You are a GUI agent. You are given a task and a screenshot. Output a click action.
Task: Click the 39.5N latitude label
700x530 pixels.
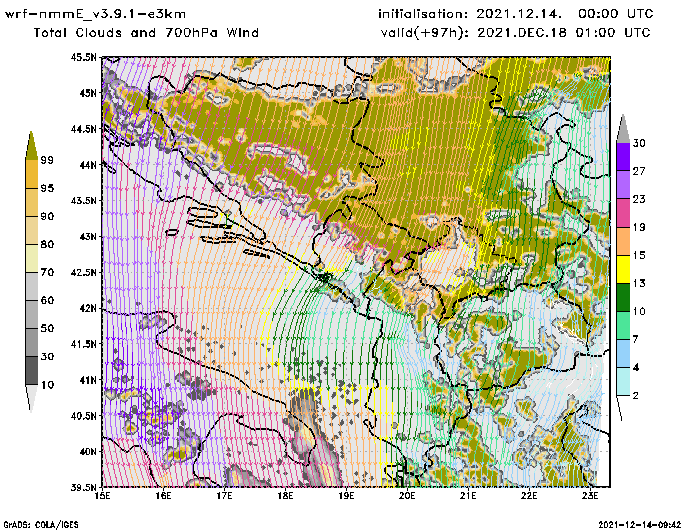point(83,487)
